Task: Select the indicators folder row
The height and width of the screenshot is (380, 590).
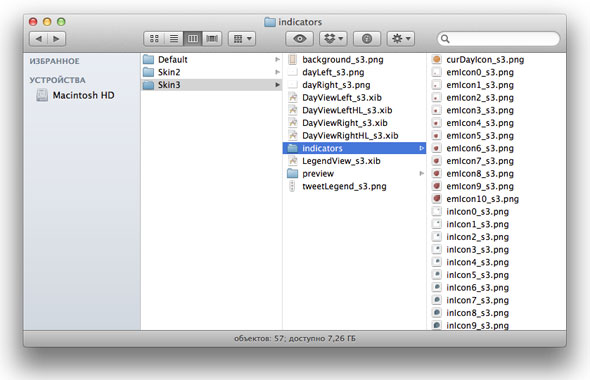Action: [x=354, y=148]
